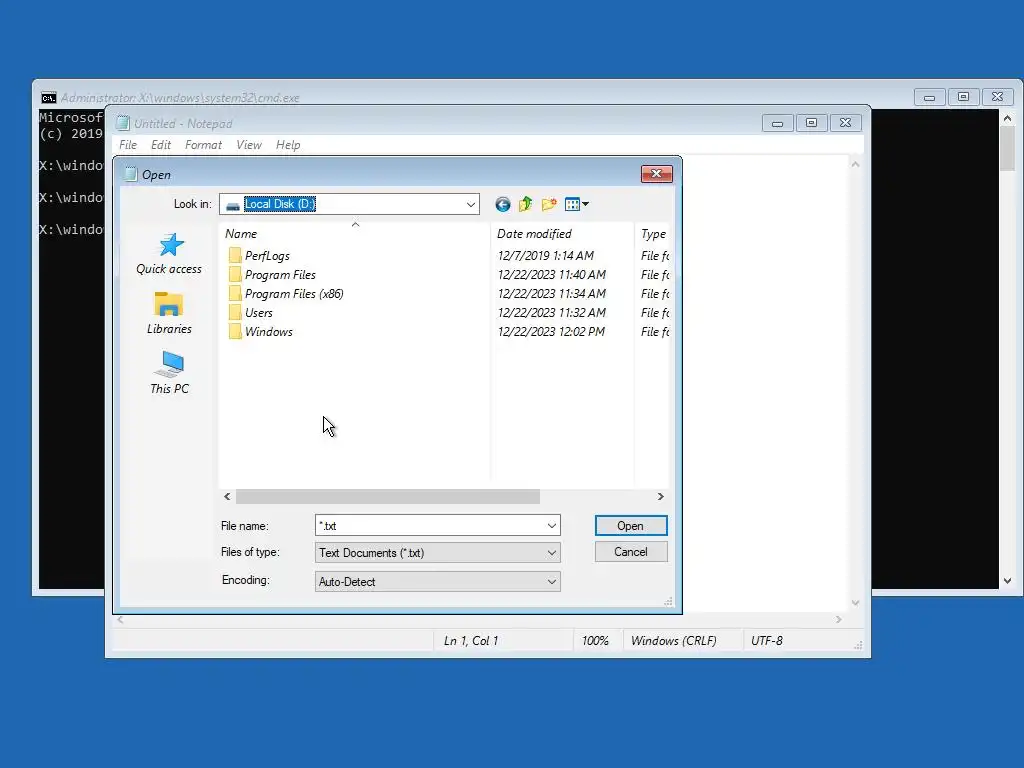
Task: Click the Program Files date 12/22/2023 11:40 AM
Action: [x=552, y=275]
